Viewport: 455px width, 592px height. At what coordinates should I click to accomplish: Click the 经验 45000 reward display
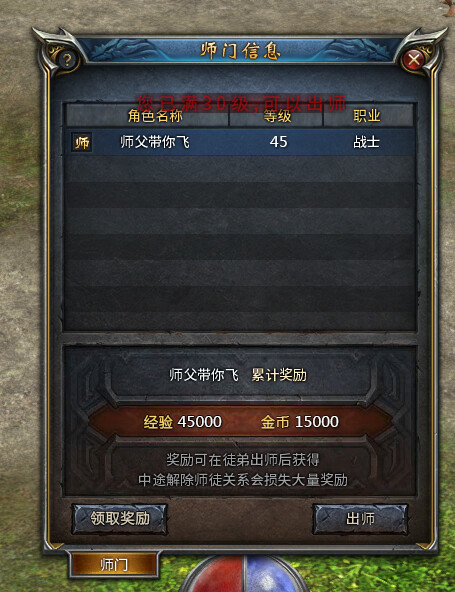182,422
